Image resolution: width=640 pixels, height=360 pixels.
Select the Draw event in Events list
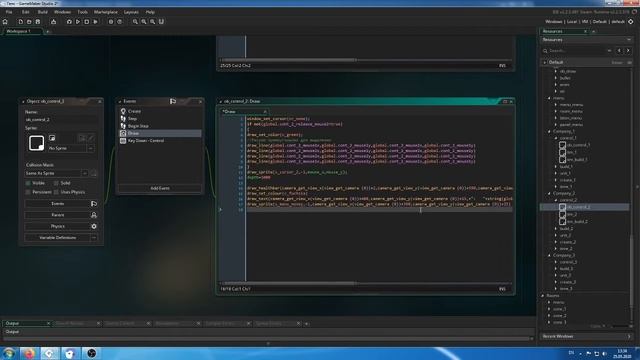point(160,133)
